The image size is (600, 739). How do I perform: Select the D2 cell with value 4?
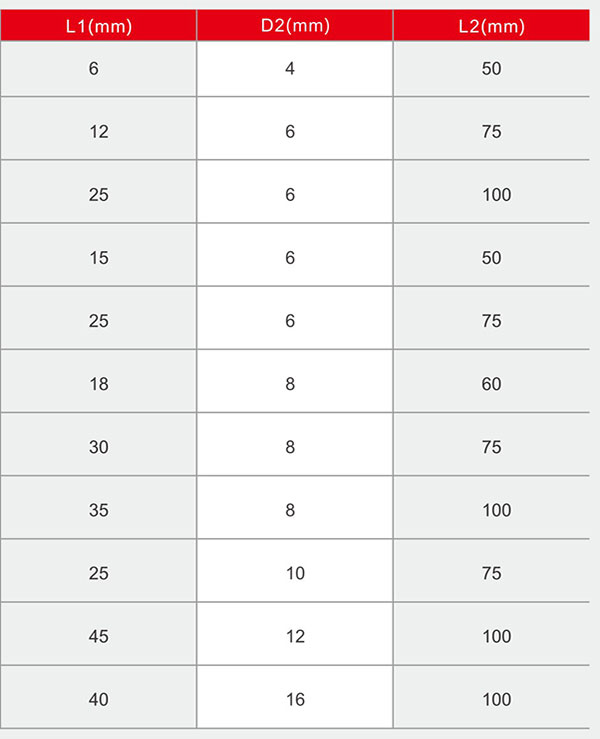click(295, 69)
